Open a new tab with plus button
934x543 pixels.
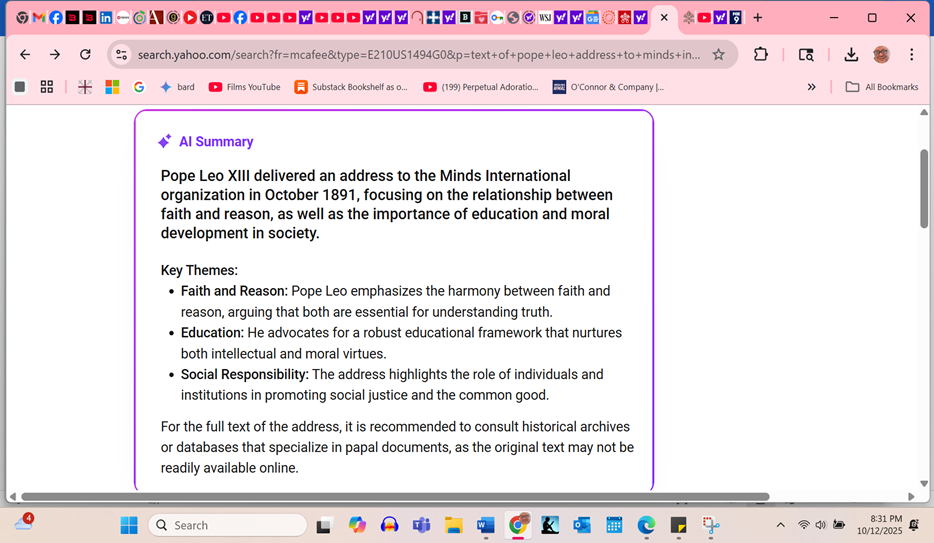[757, 18]
